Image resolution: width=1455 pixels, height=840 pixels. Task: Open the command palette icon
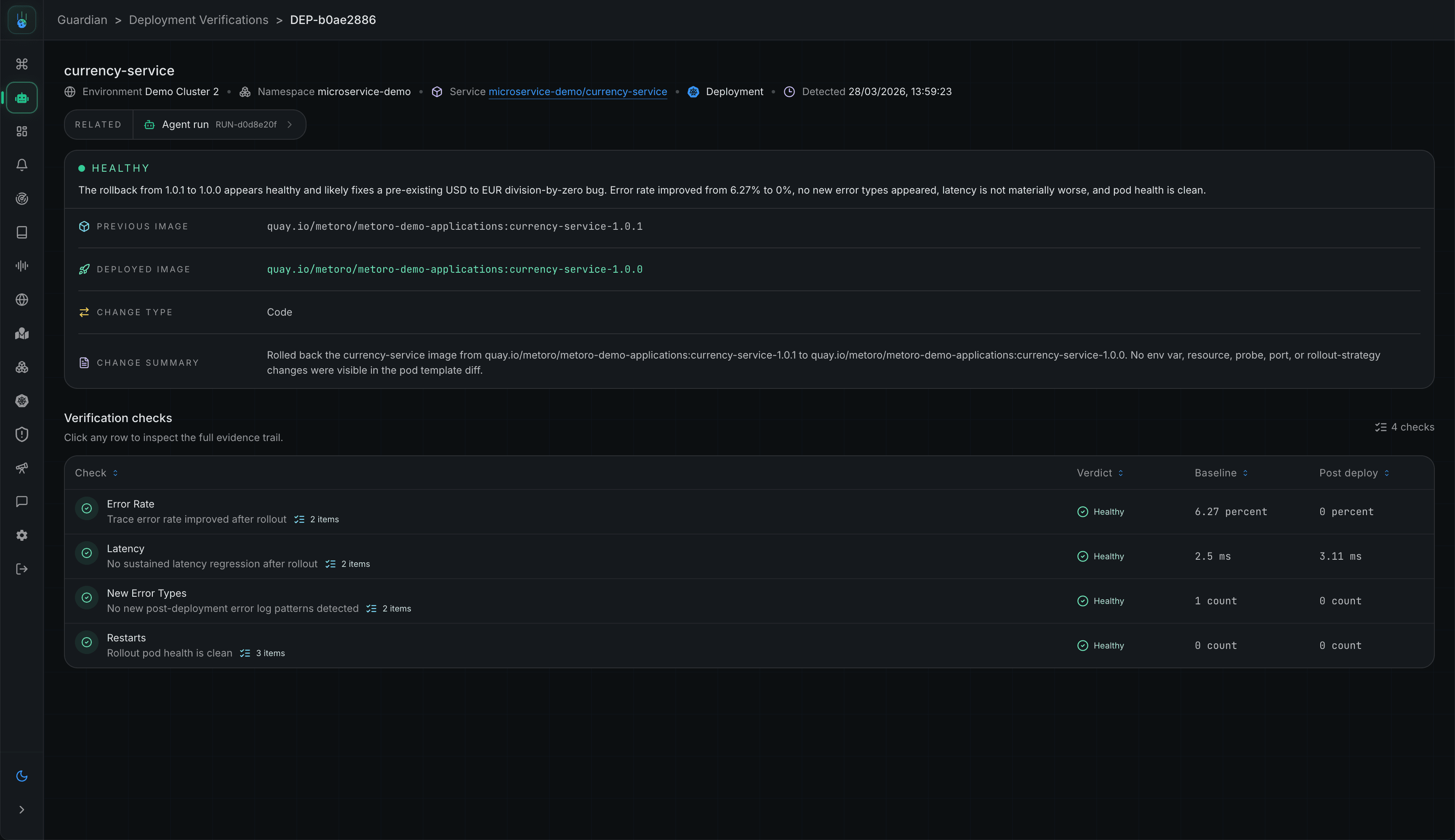(22, 64)
